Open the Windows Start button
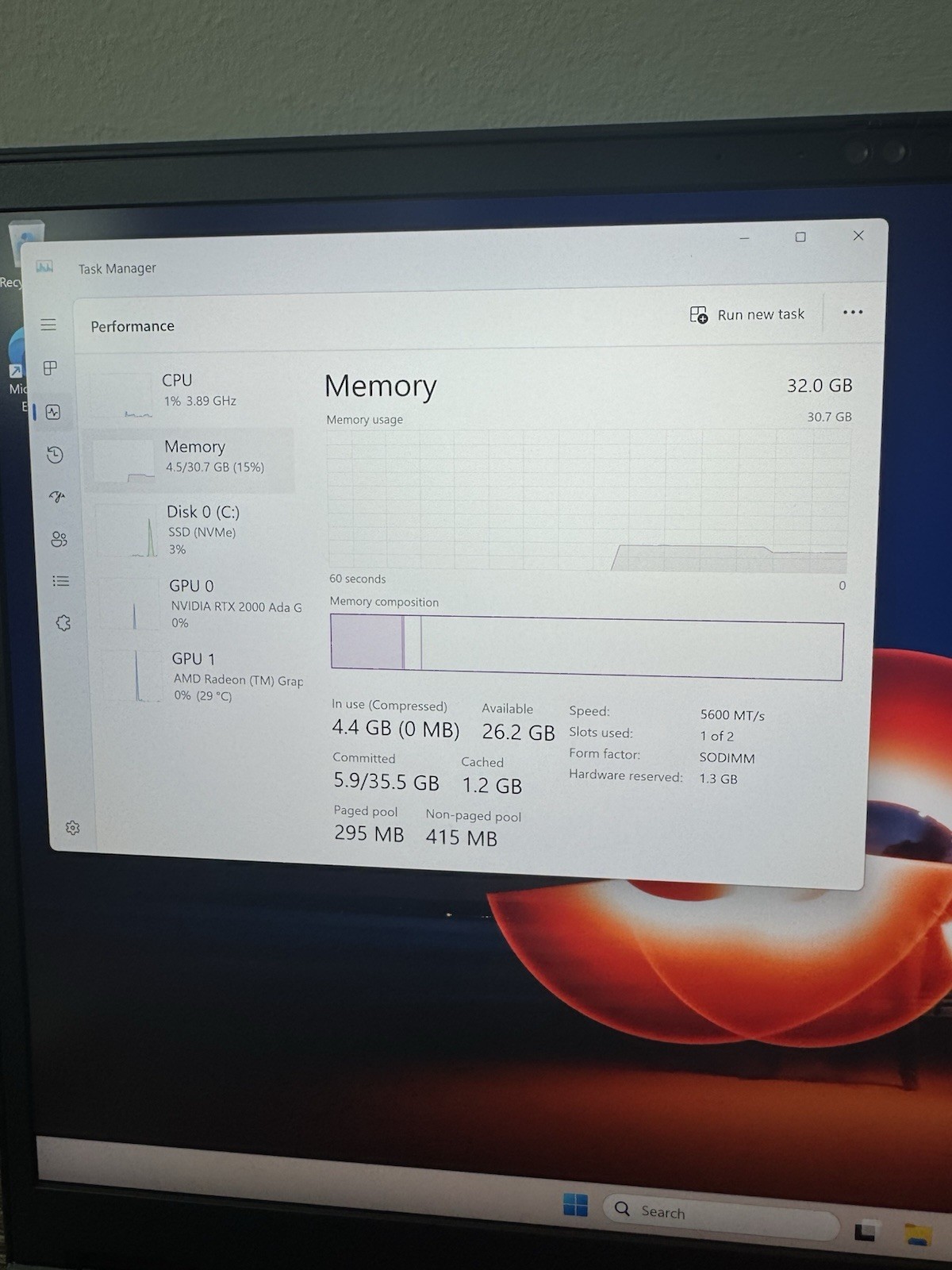952x1270 pixels. tap(575, 1205)
